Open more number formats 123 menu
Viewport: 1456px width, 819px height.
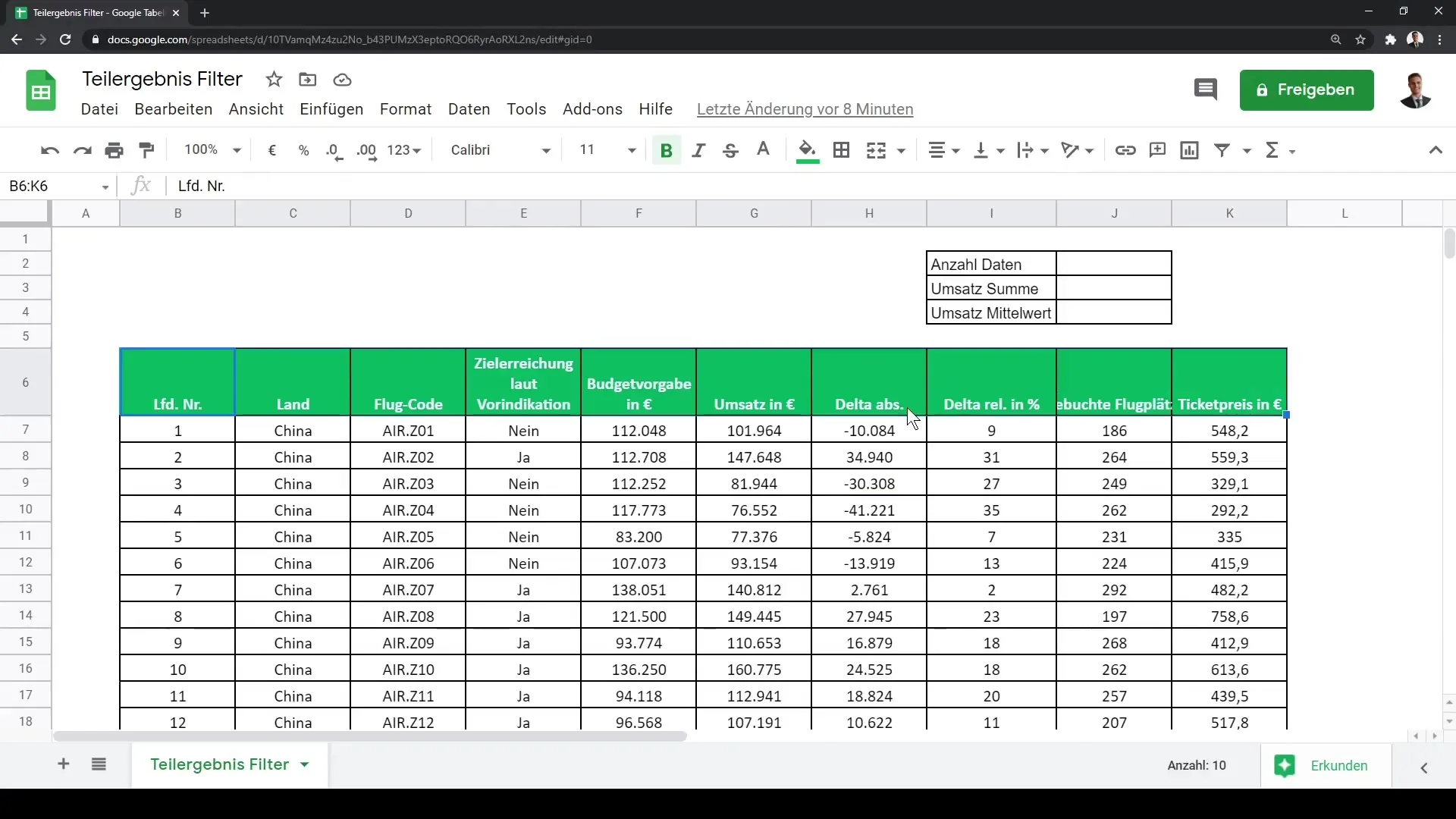(404, 150)
